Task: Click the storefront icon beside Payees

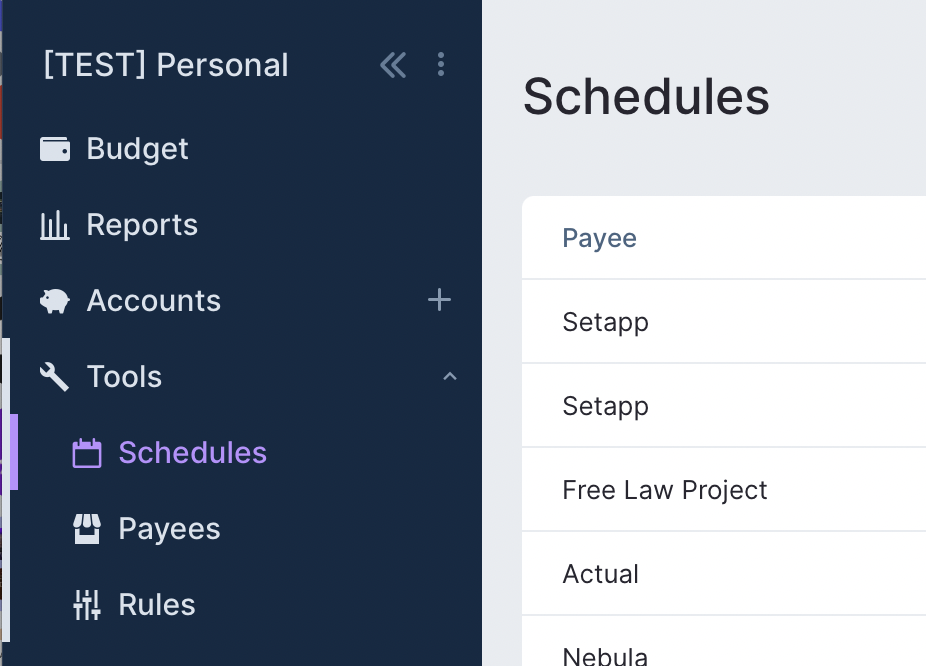Action: [87, 529]
